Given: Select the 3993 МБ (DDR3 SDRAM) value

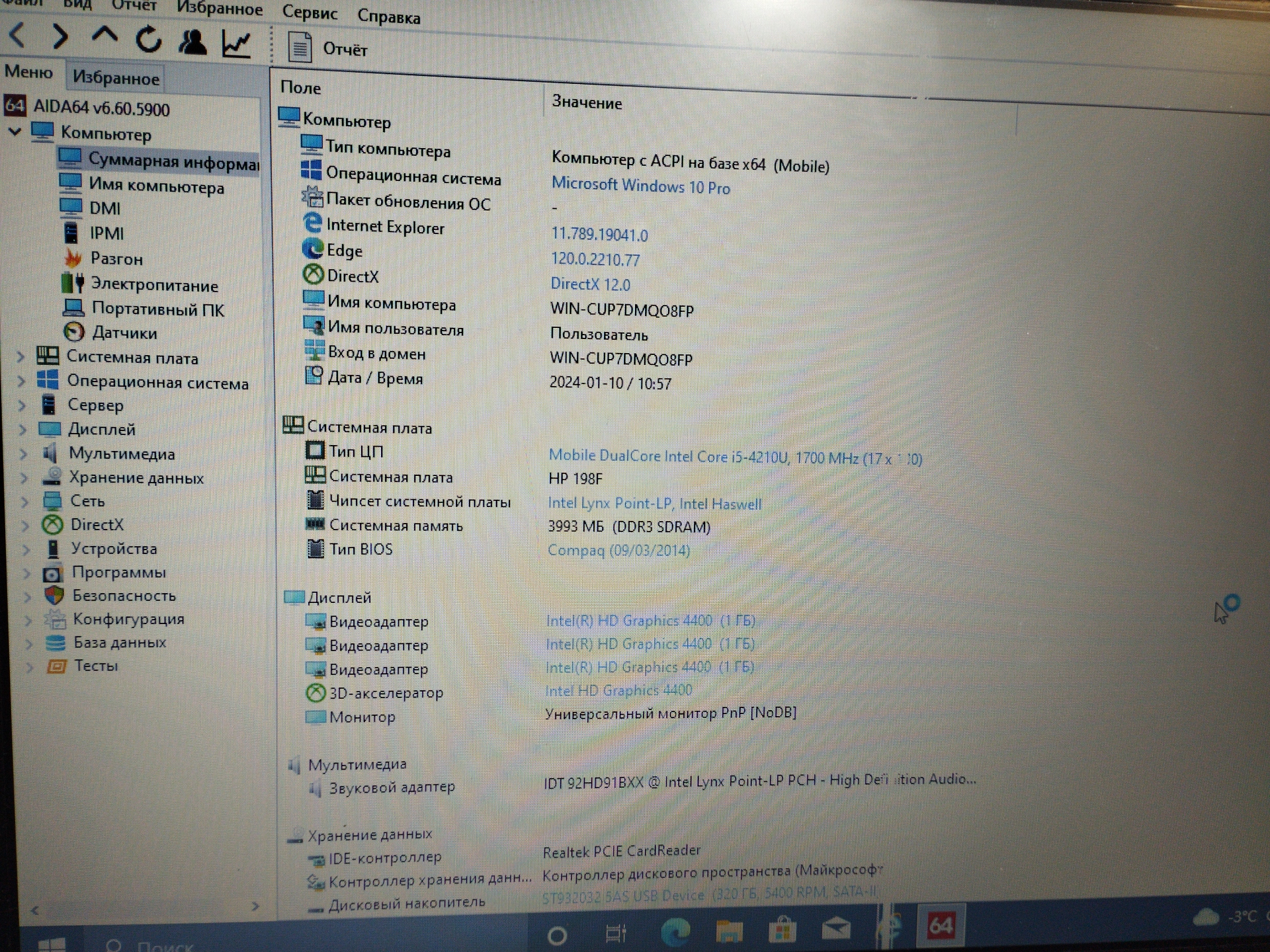Looking at the screenshot, I should pos(629,526).
